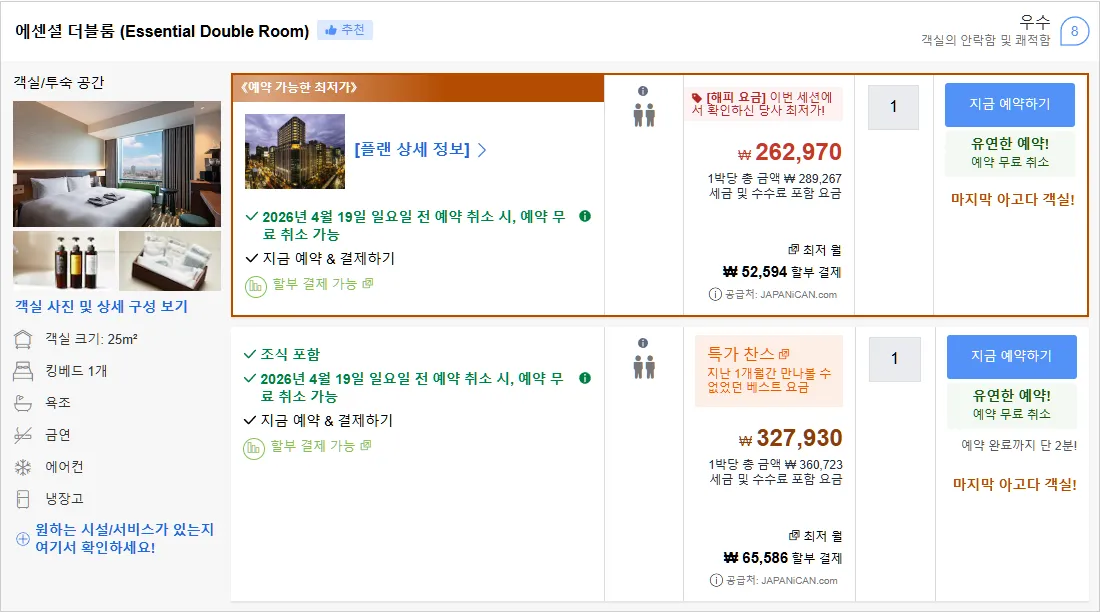Click occupancy info icon for ₩327,930 offer

coord(643,343)
